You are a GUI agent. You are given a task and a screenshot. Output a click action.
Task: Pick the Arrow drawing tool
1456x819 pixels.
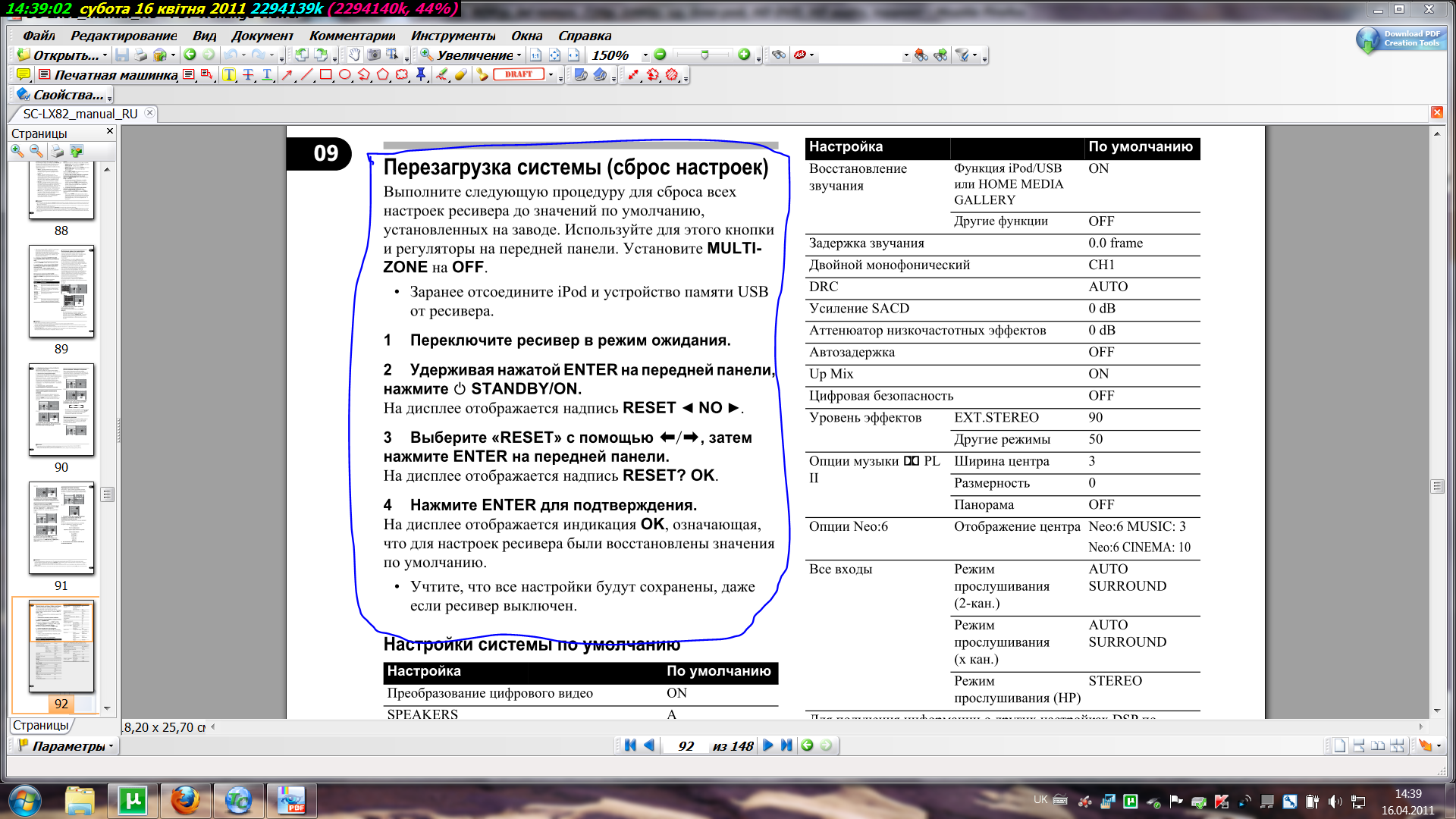pyautogui.click(x=287, y=74)
